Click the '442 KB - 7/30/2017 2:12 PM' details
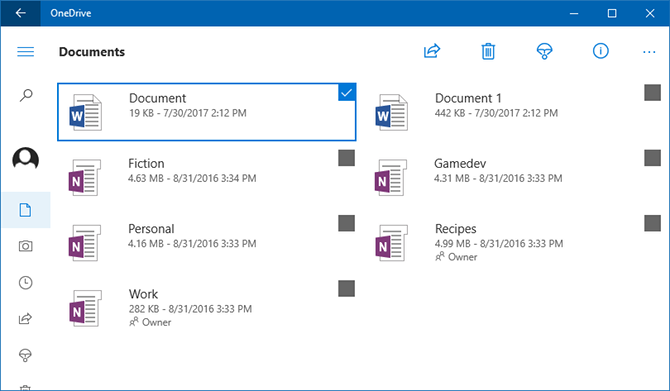The width and height of the screenshot is (670, 391). [496, 113]
